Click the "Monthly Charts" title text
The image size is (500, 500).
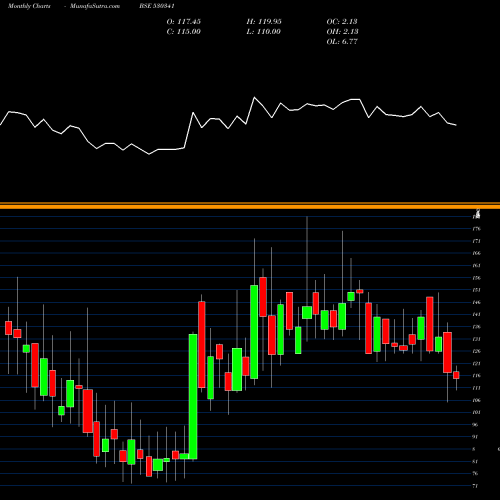pos(29,6)
